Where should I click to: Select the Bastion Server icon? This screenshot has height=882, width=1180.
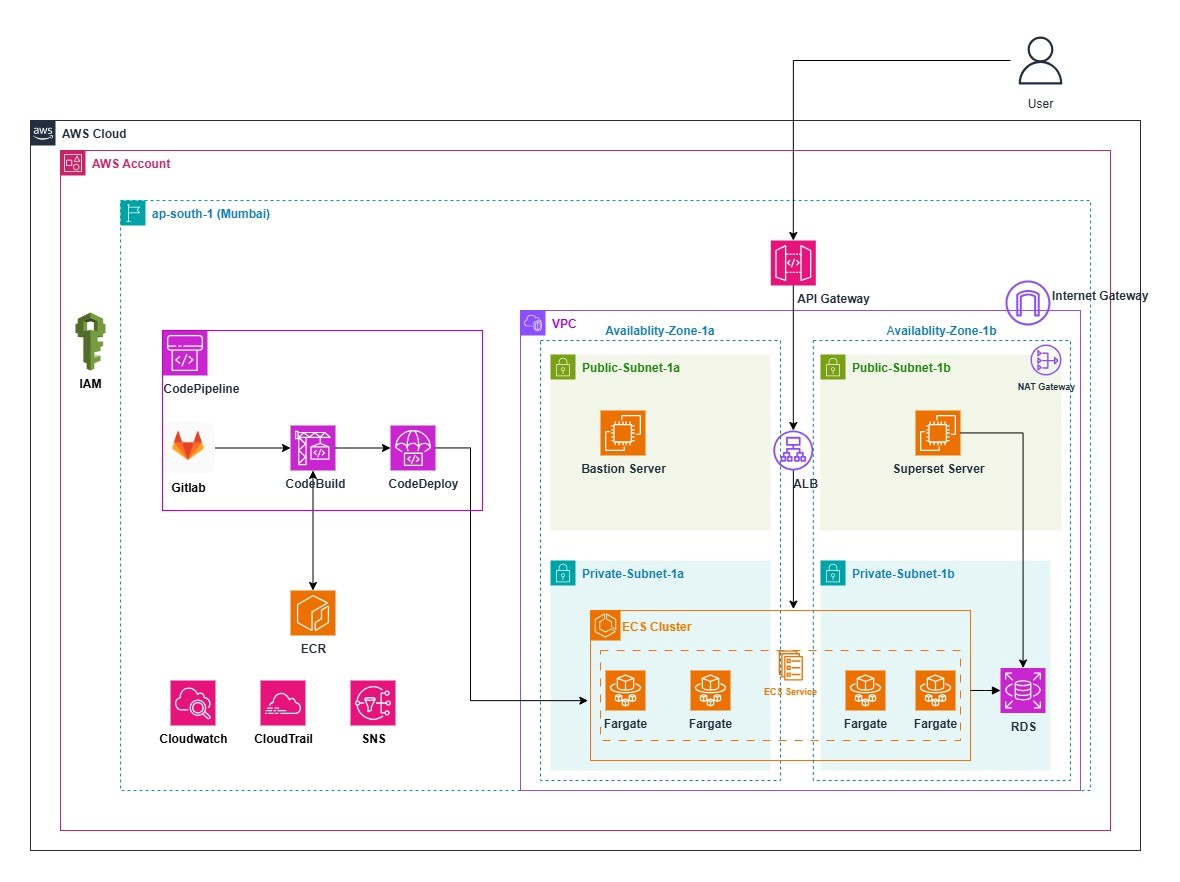point(623,433)
